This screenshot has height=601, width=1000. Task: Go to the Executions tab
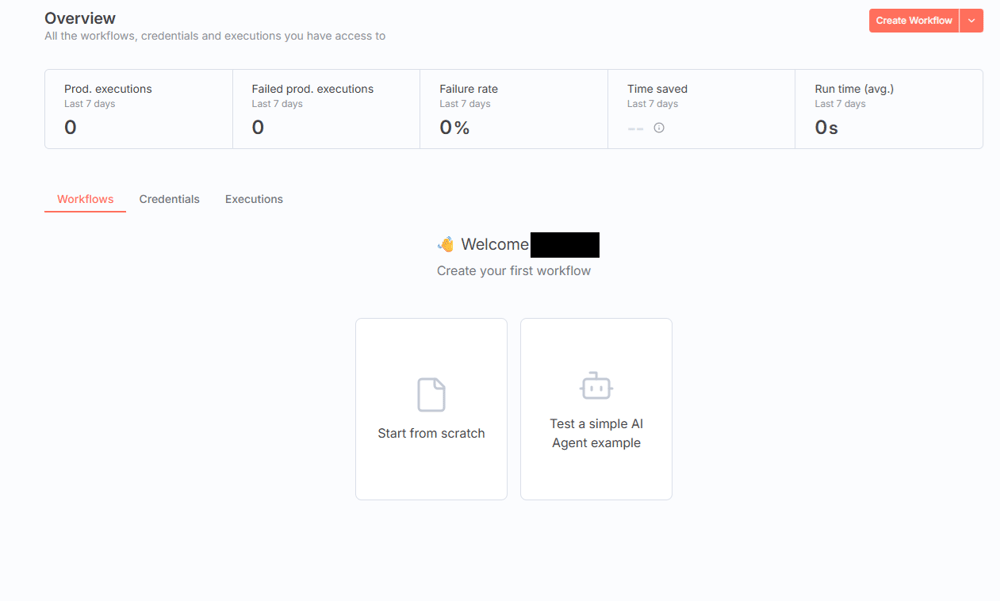tap(254, 199)
